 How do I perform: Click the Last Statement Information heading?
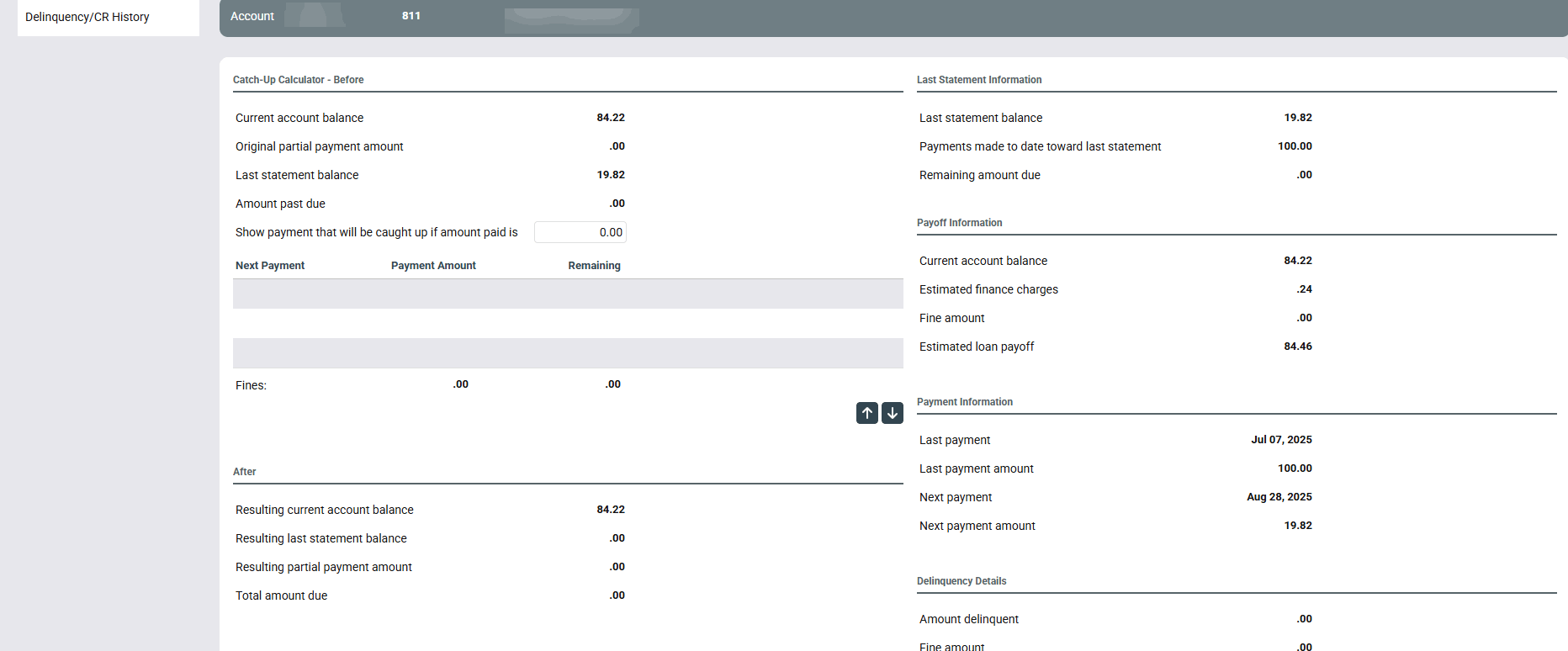[979, 80]
